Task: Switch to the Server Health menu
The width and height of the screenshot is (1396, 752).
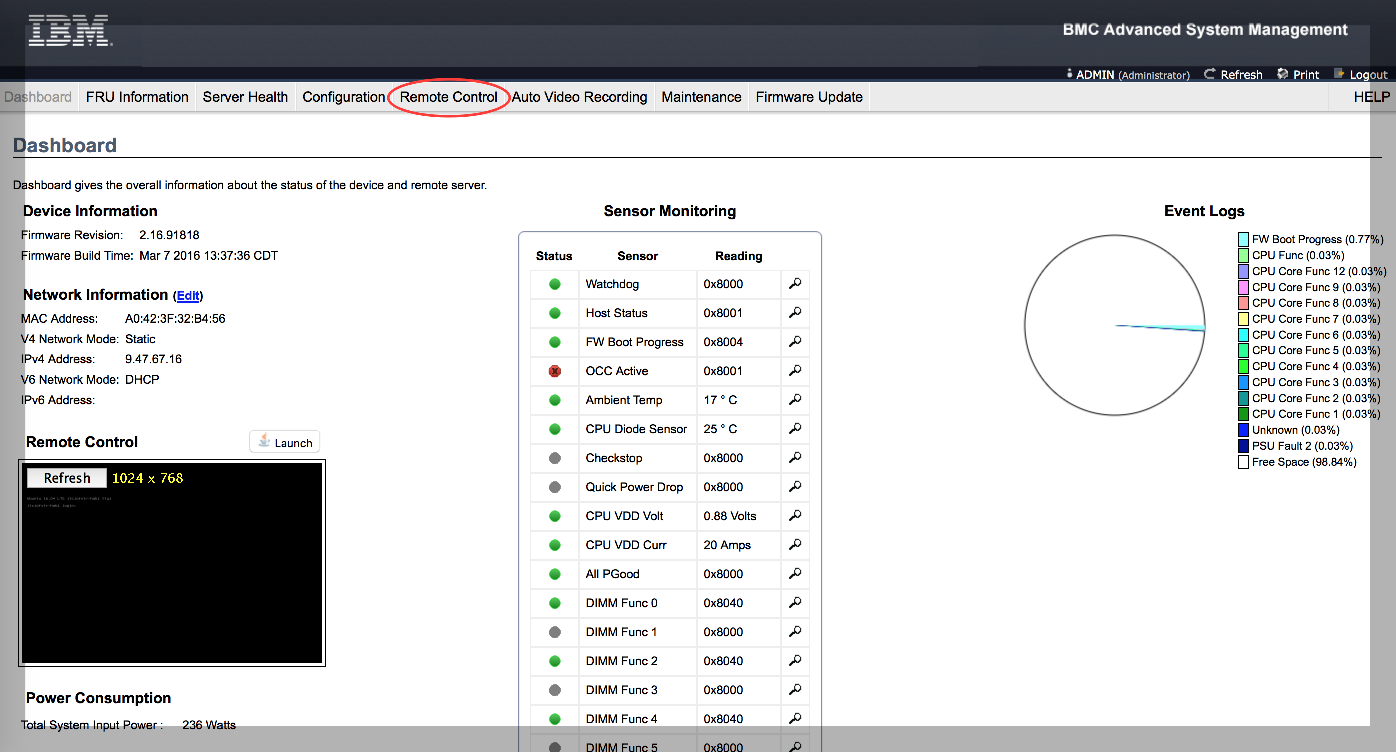Action: tap(245, 97)
